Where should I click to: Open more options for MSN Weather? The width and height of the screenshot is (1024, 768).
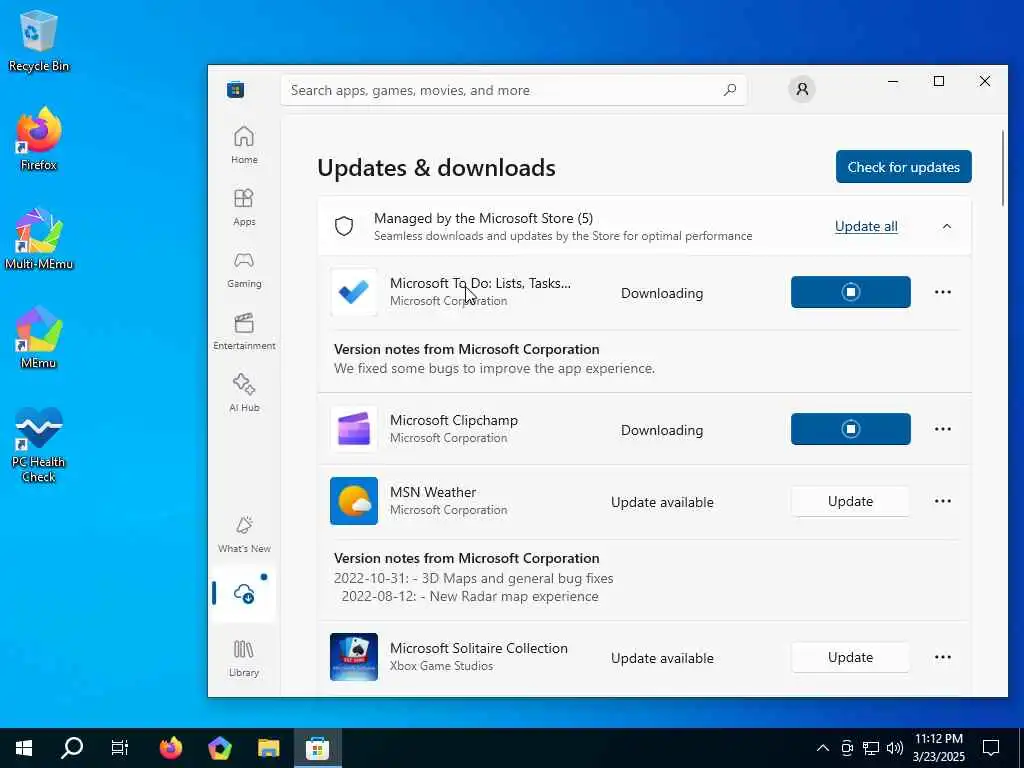click(942, 501)
